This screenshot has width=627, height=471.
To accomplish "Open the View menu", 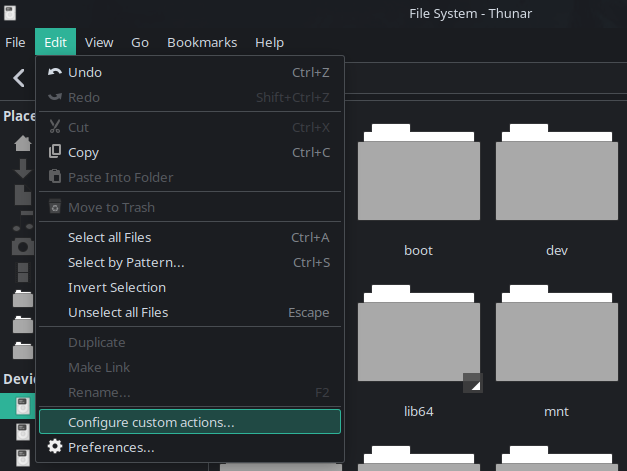I will 99,42.
